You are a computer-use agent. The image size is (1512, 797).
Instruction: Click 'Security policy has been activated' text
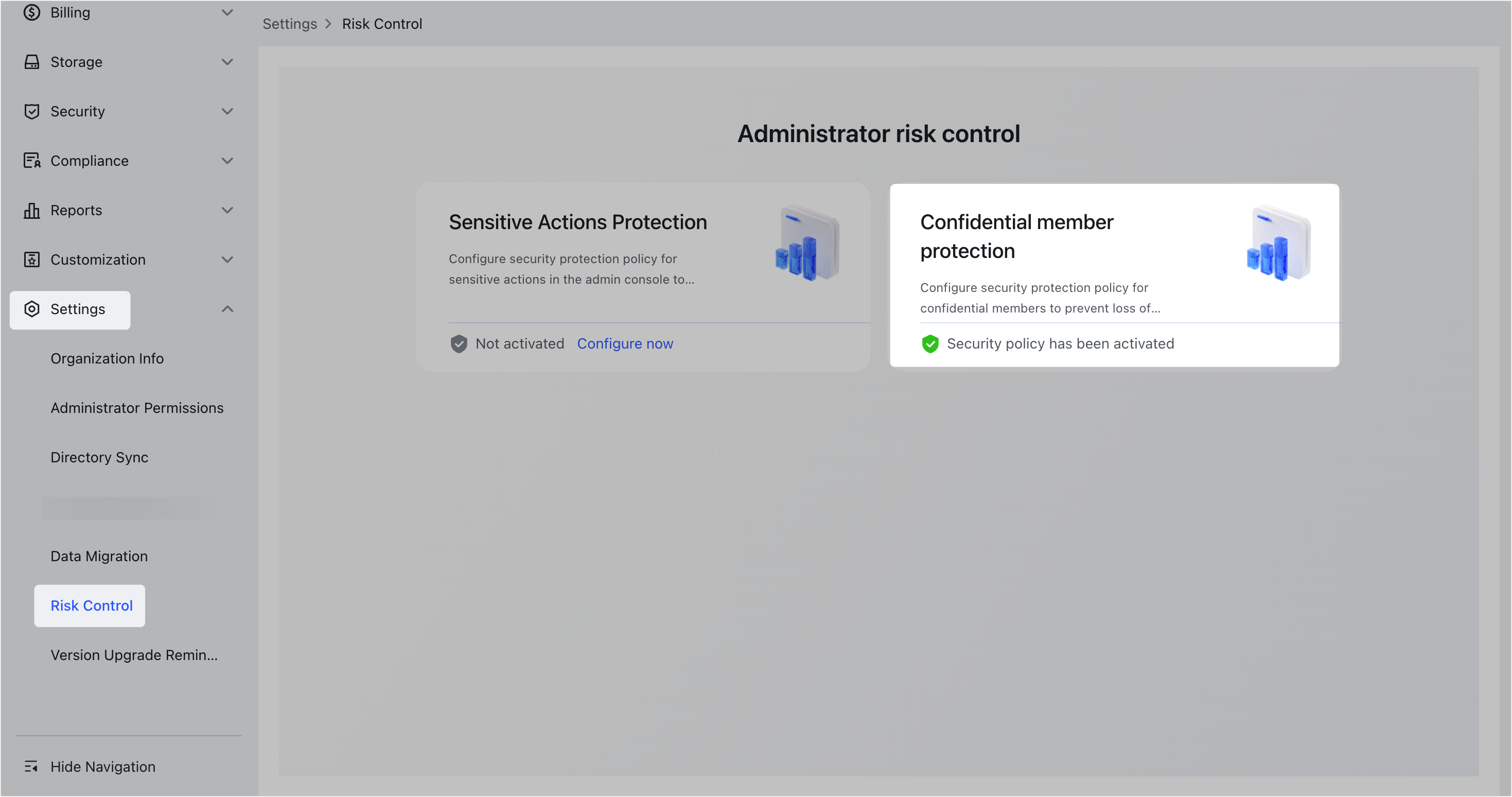pyautogui.click(x=1060, y=343)
